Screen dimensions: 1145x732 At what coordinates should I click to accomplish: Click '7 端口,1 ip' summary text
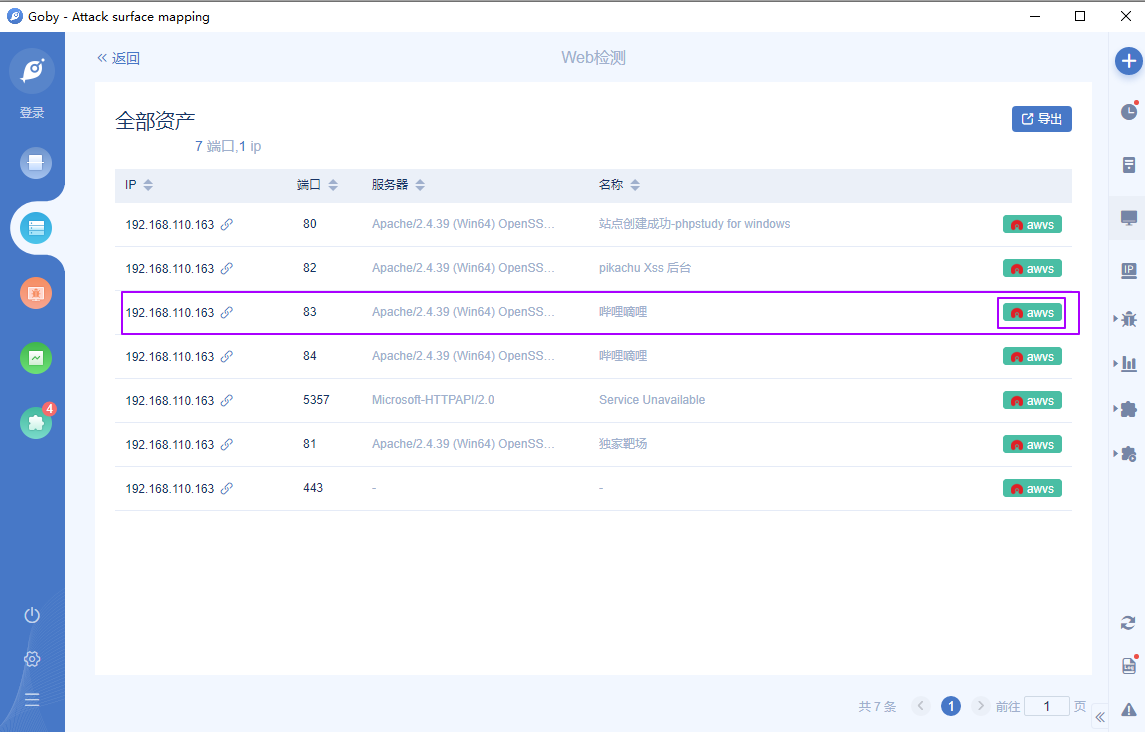click(x=228, y=146)
